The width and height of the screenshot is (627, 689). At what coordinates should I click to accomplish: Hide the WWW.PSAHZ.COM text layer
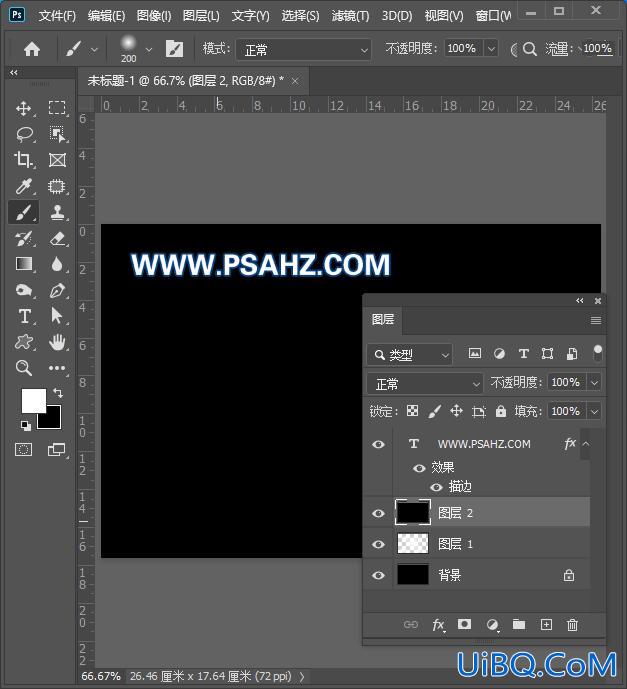(378, 444)
